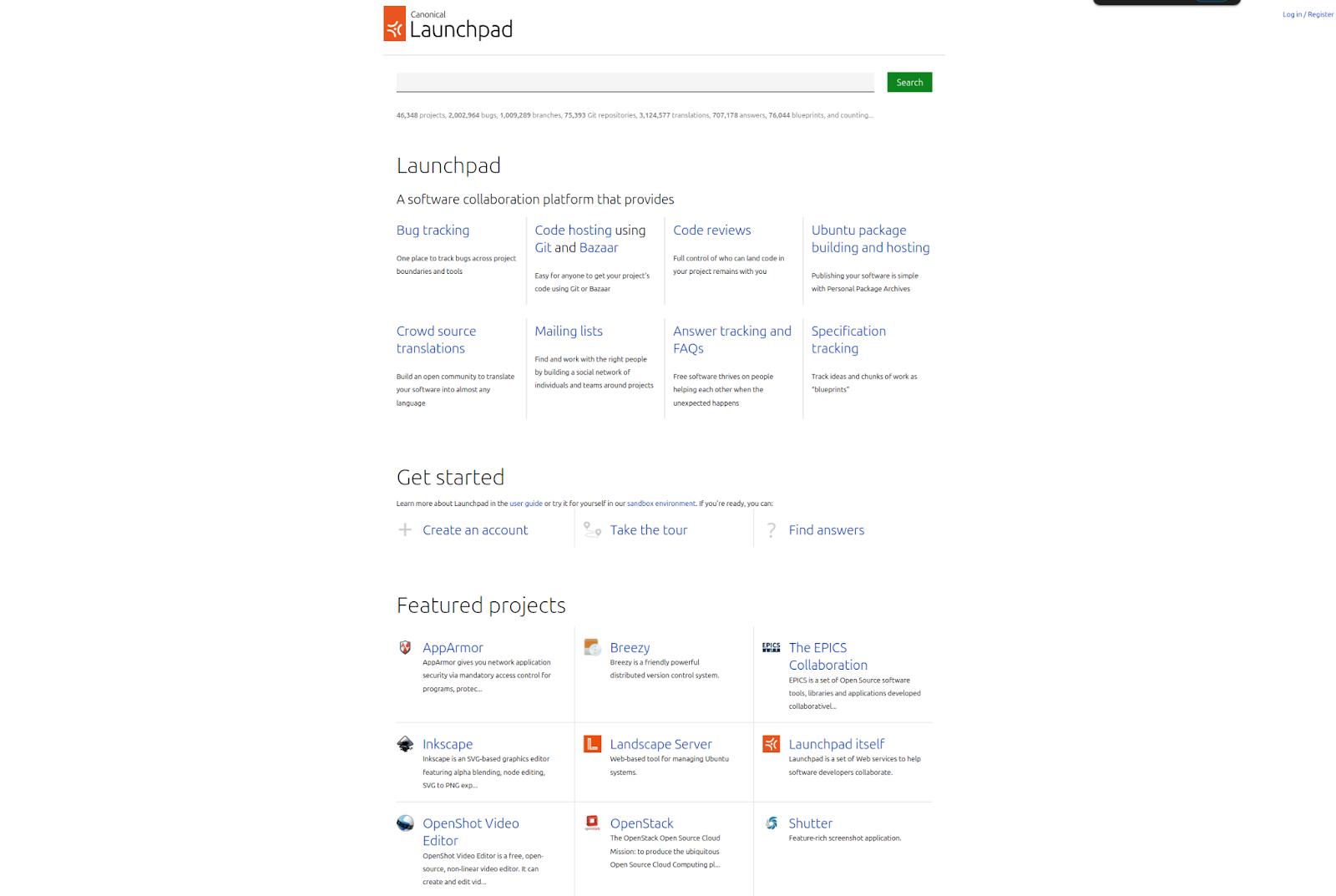1336x896 pixels.
Task: Click the Launchpad logo icon in header
Action: click(x=394, y=24)
